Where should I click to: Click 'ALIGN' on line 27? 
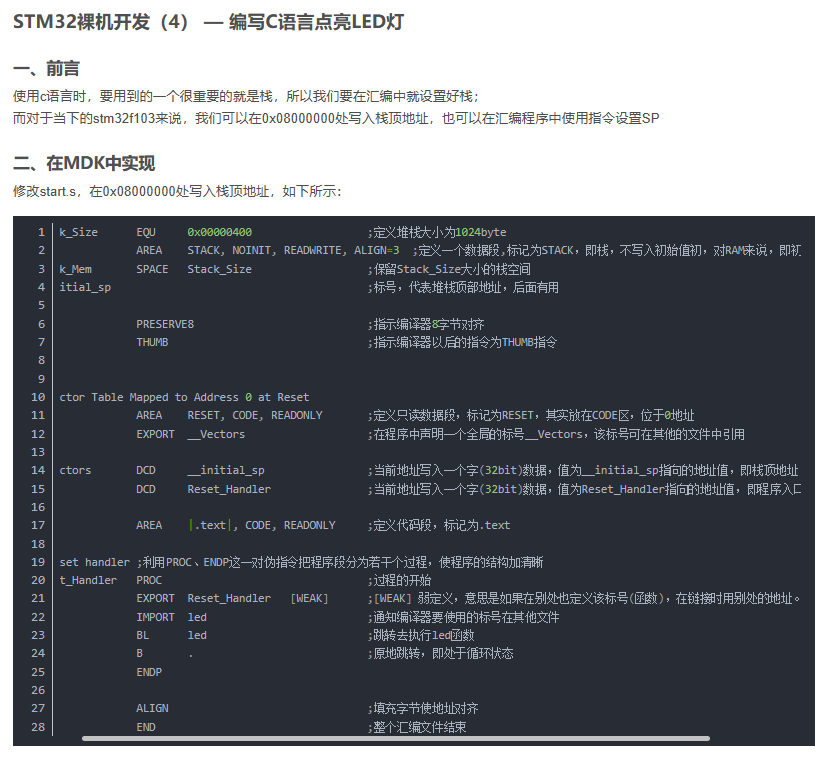152,708
